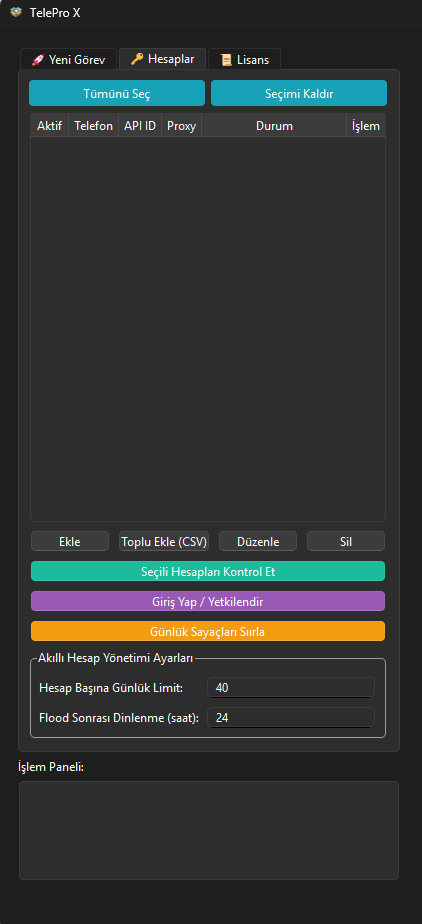Screen dimensions: 422x924
Task: Open the Lisans tab
Action: [245, 60]
